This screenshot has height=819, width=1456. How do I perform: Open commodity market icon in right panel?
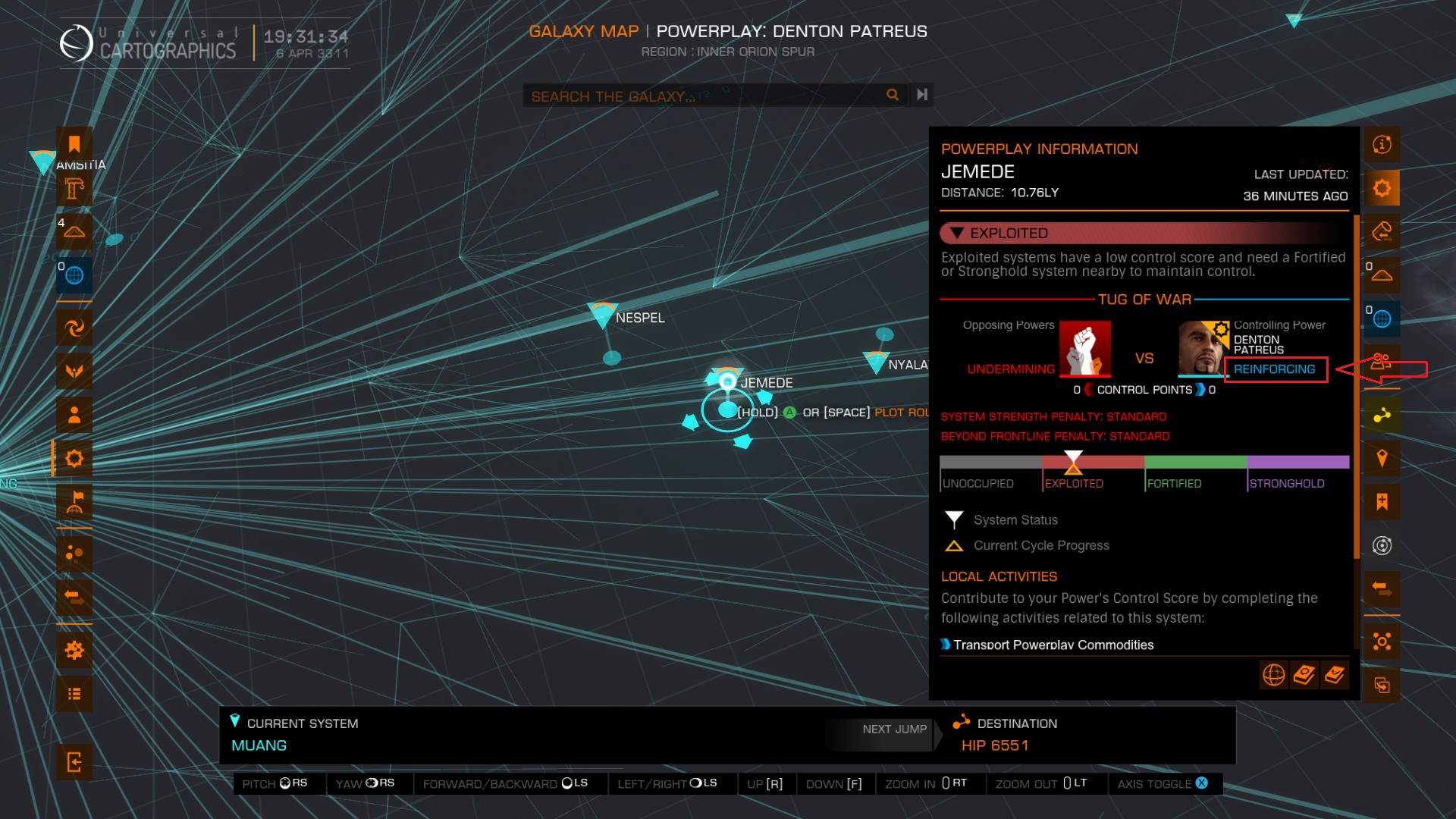click(x=1382, y=231)
